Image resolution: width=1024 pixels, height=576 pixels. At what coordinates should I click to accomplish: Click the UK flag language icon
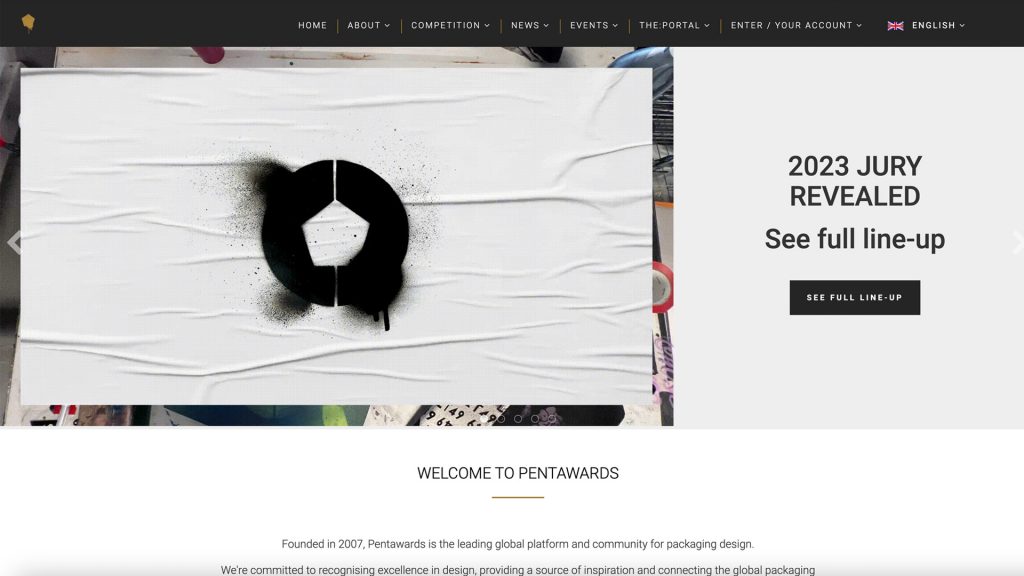coord(895,25)
